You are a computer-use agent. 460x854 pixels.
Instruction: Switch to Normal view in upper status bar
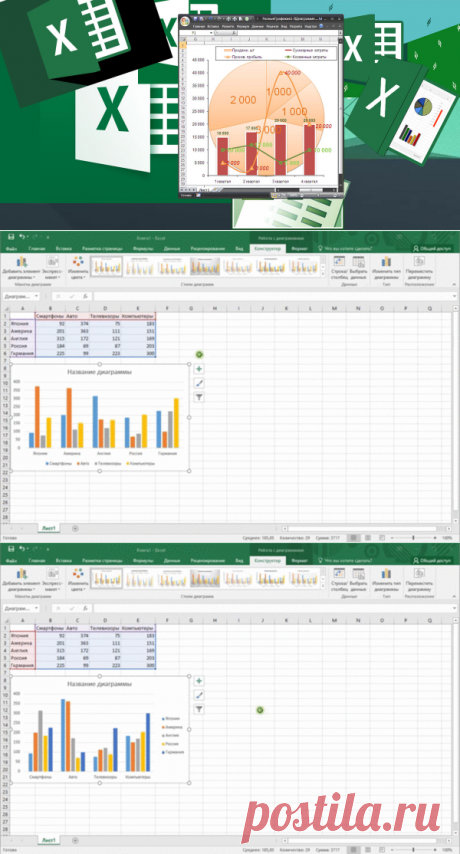tap(354, 538)
